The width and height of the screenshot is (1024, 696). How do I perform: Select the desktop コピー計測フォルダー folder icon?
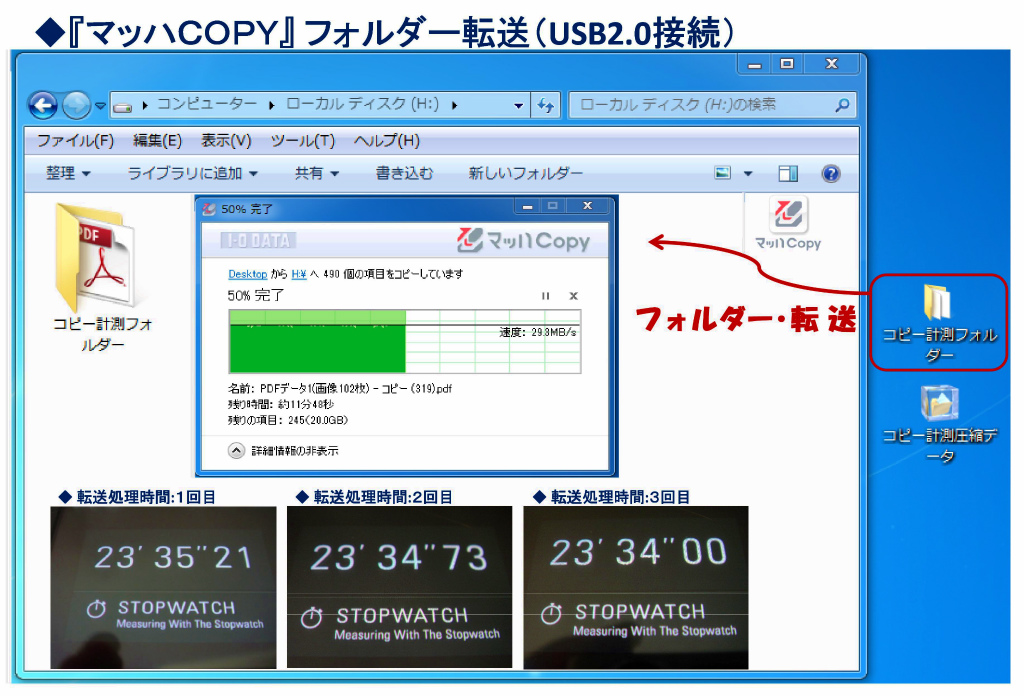click(x=939, y=323)
